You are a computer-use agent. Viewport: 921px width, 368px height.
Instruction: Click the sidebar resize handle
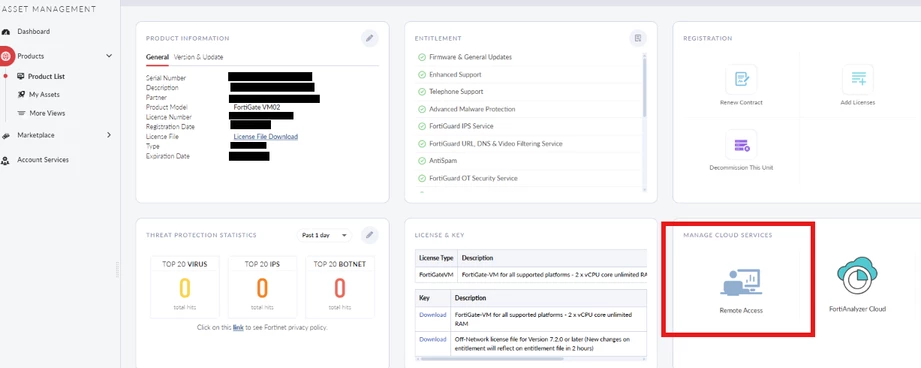[116, 269]
